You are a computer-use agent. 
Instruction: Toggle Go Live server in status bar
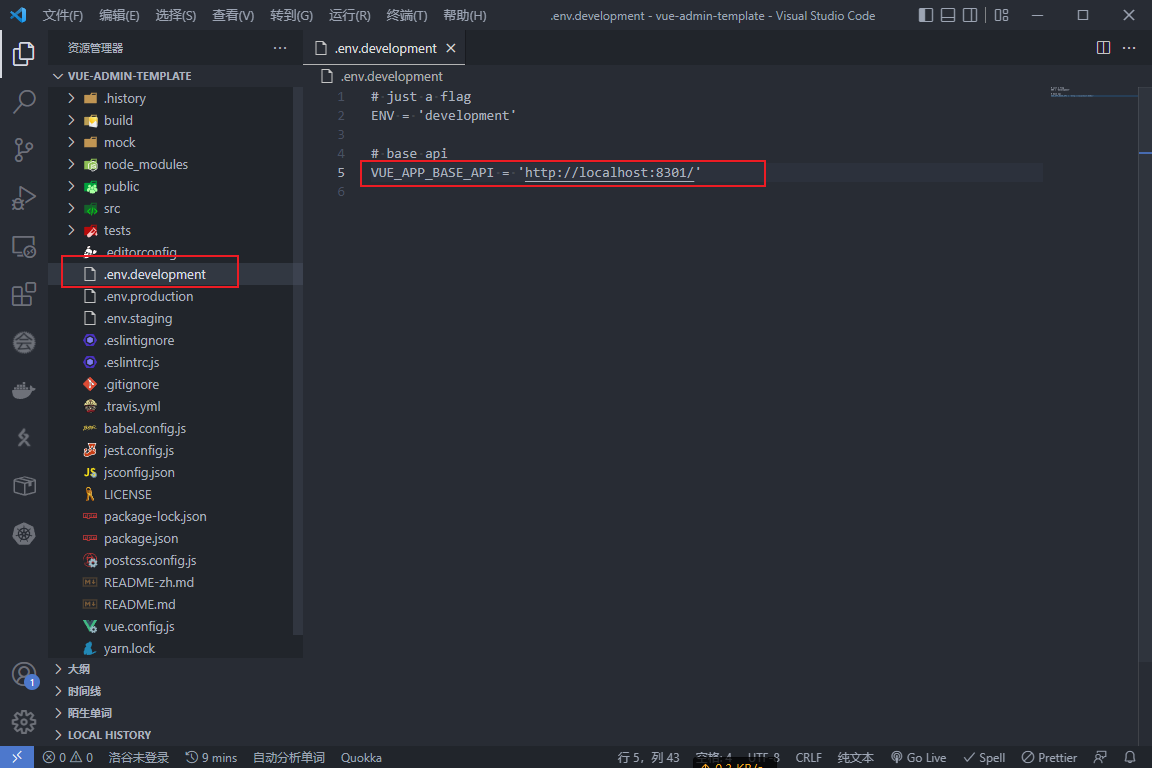click(x=918, y=757)
